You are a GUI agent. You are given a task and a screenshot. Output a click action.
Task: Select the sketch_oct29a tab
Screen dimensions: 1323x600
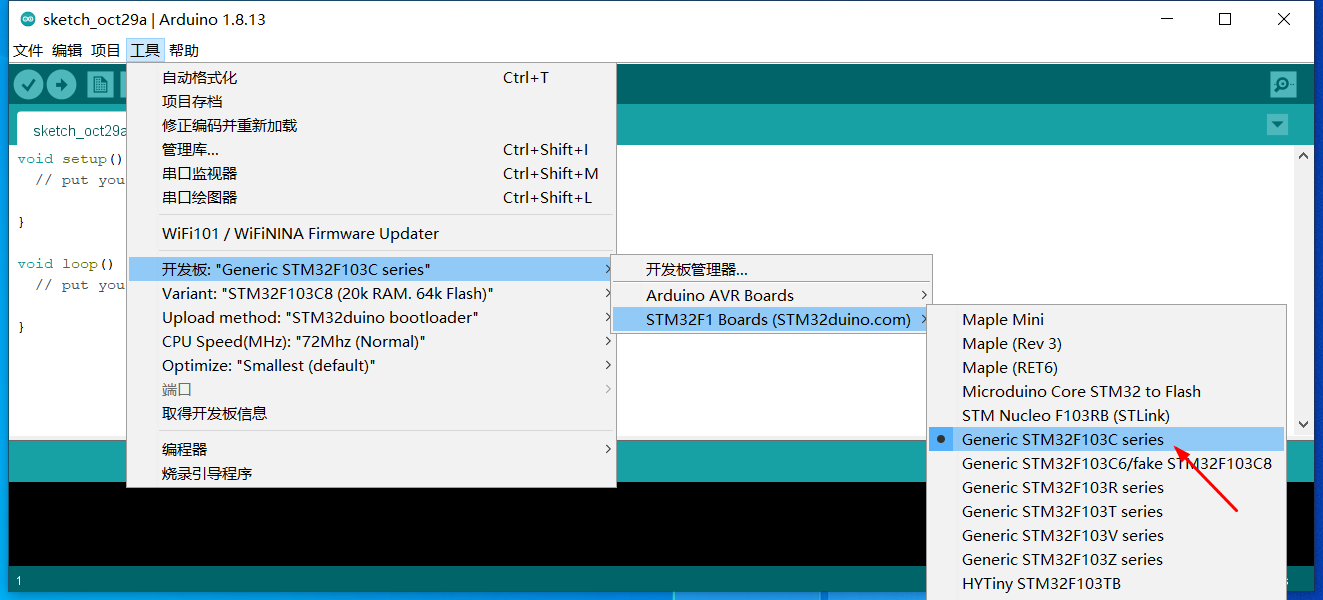point(72,131)
